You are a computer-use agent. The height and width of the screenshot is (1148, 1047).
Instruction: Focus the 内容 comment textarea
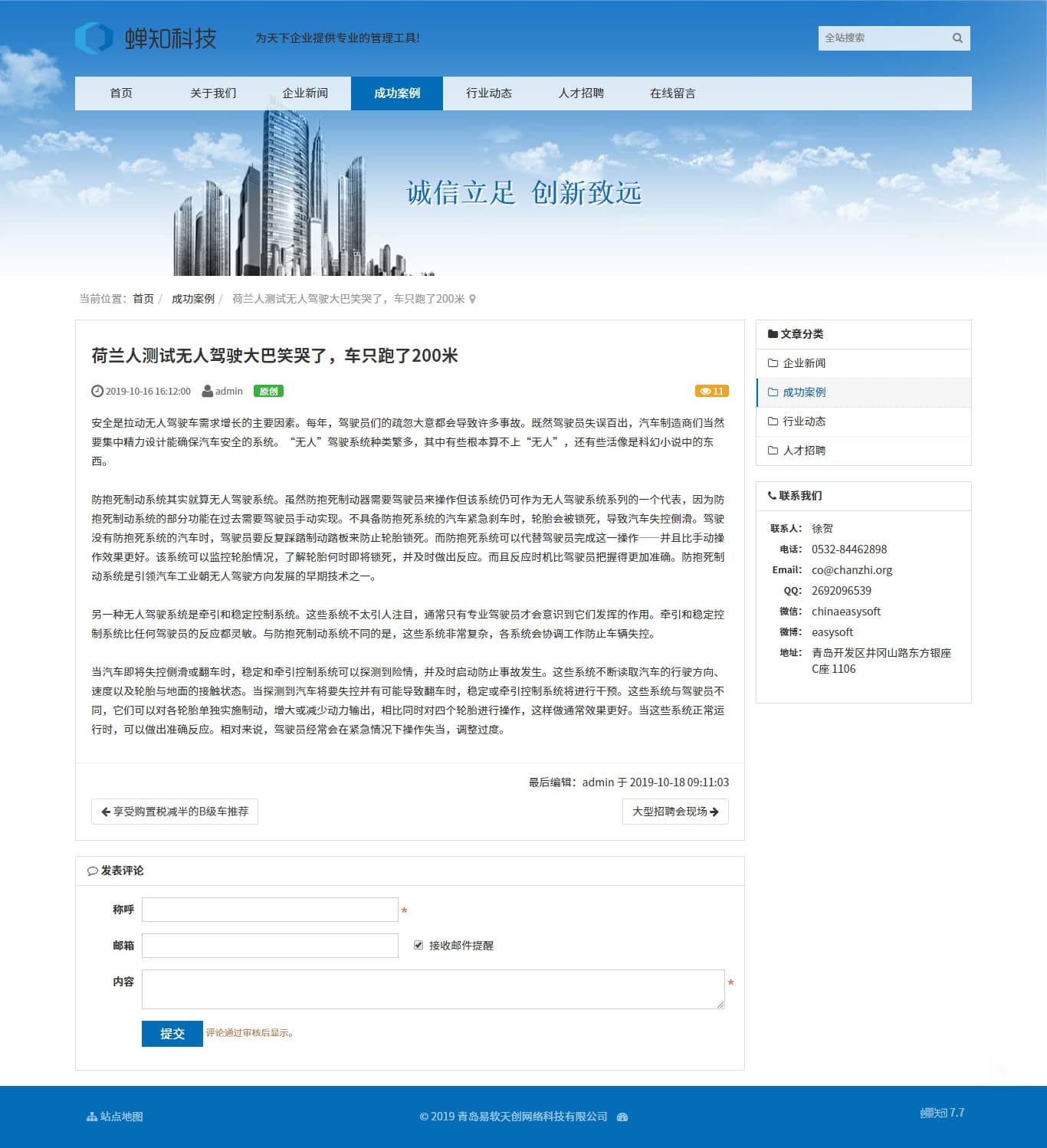coord(433,989)
